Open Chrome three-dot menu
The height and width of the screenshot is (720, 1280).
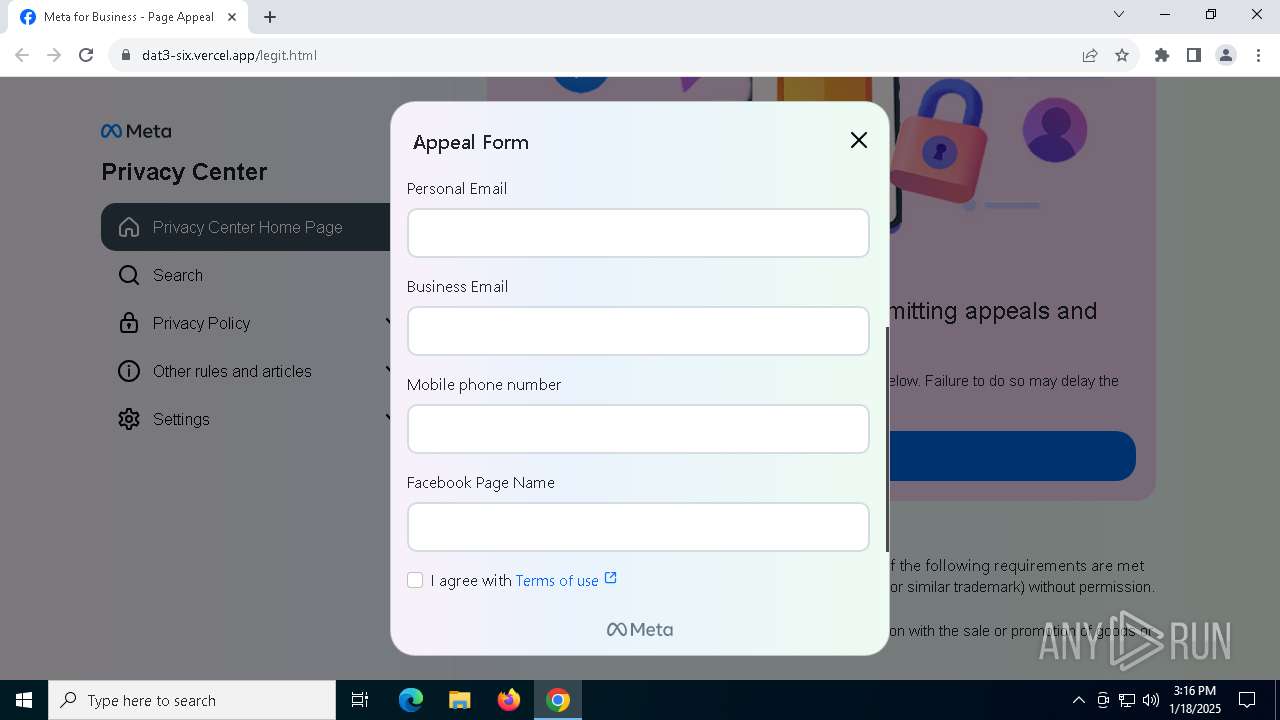pos(1258,55)
